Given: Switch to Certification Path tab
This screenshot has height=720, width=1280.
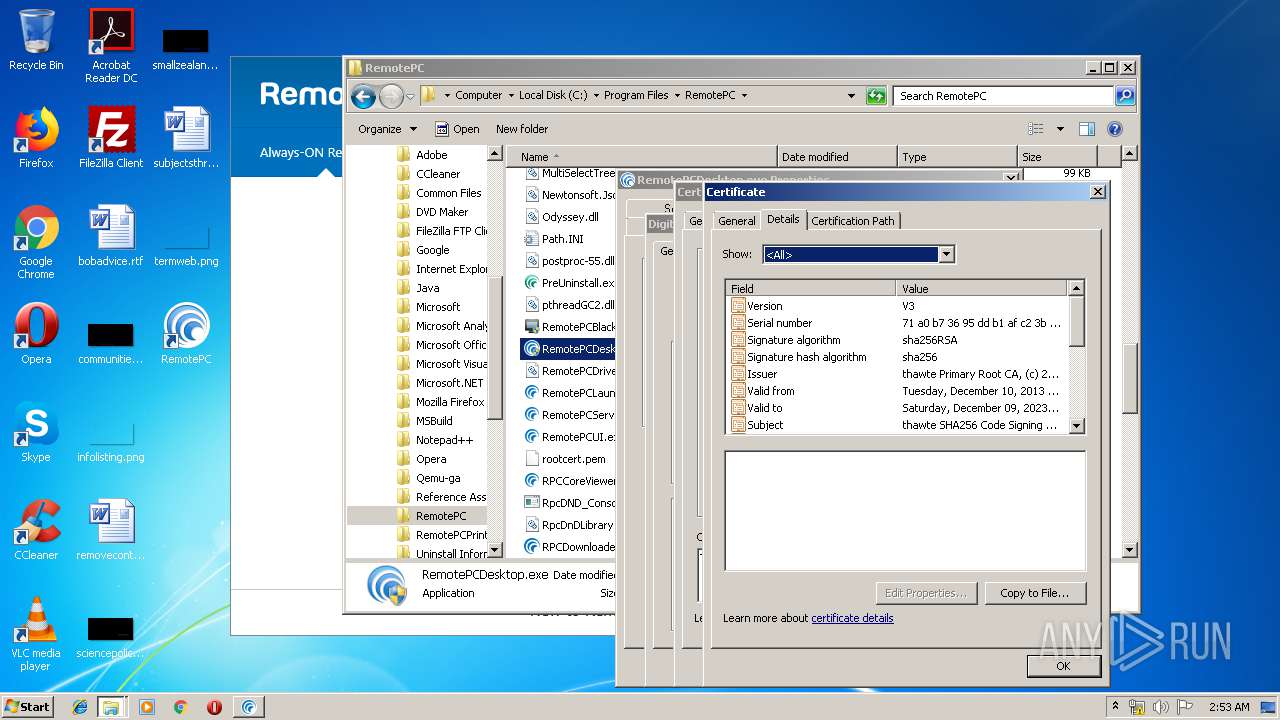Looking at the screenshot, I should pos(853,221).
